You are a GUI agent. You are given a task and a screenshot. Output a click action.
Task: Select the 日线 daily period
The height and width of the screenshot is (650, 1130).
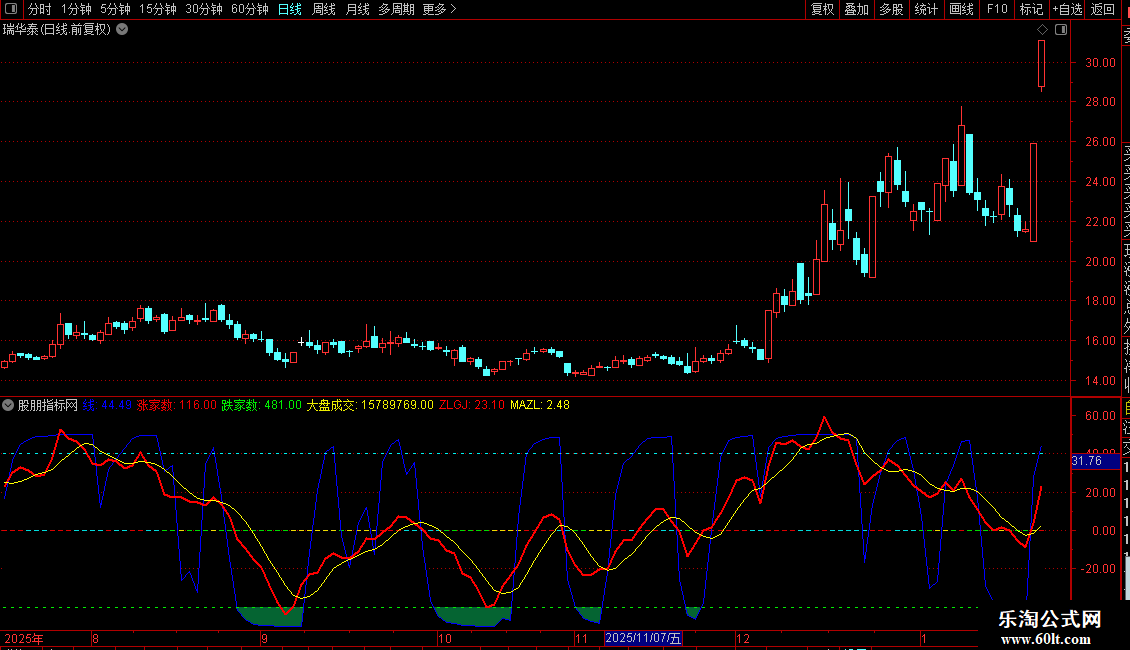click(x=290, y=9)
